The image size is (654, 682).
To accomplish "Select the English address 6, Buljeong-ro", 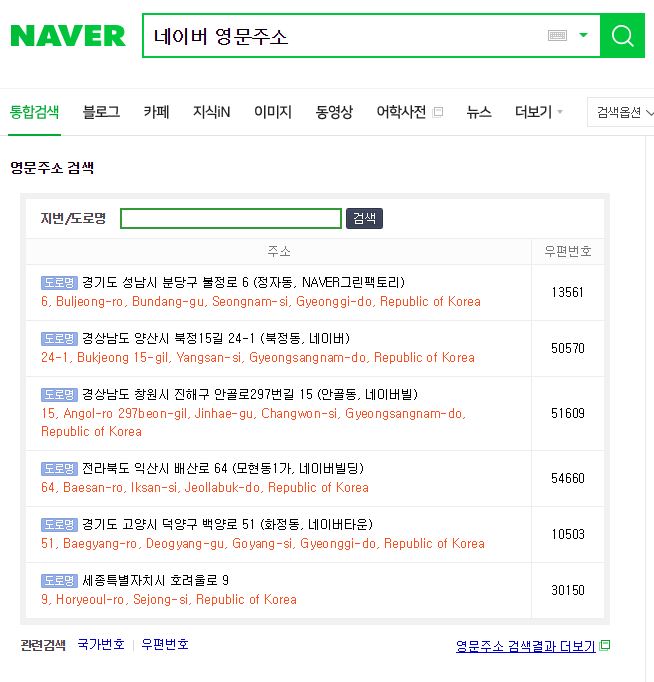I will (261, 301).
